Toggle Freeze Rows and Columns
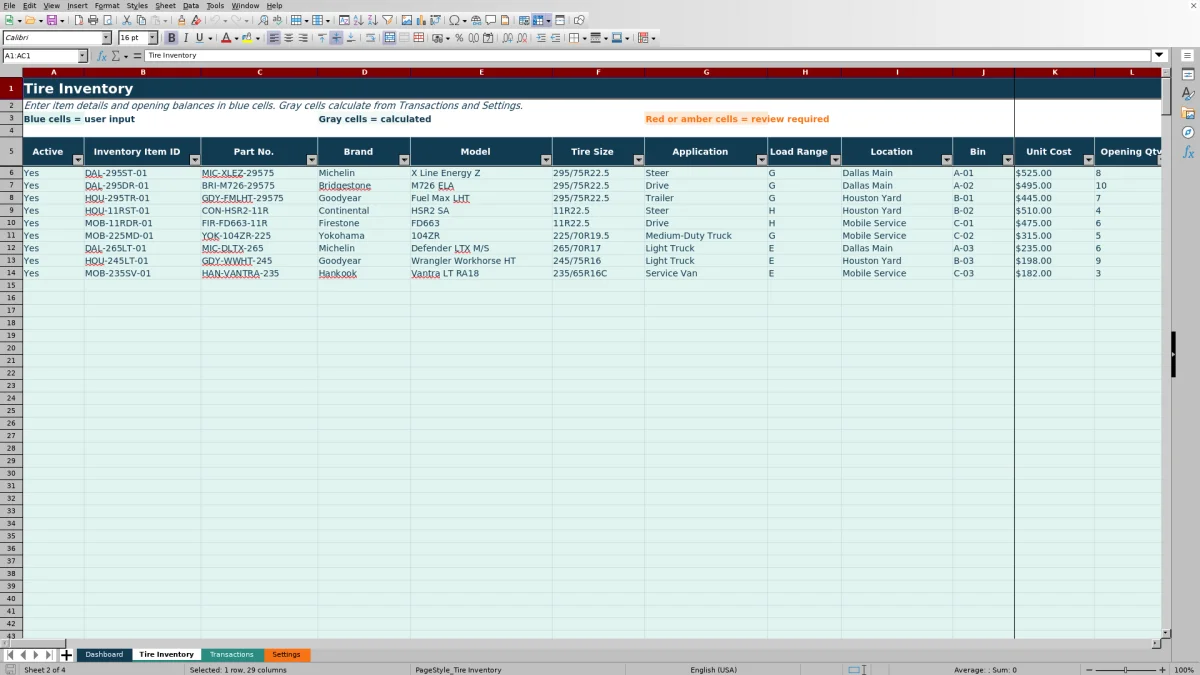 pos(538,20)
